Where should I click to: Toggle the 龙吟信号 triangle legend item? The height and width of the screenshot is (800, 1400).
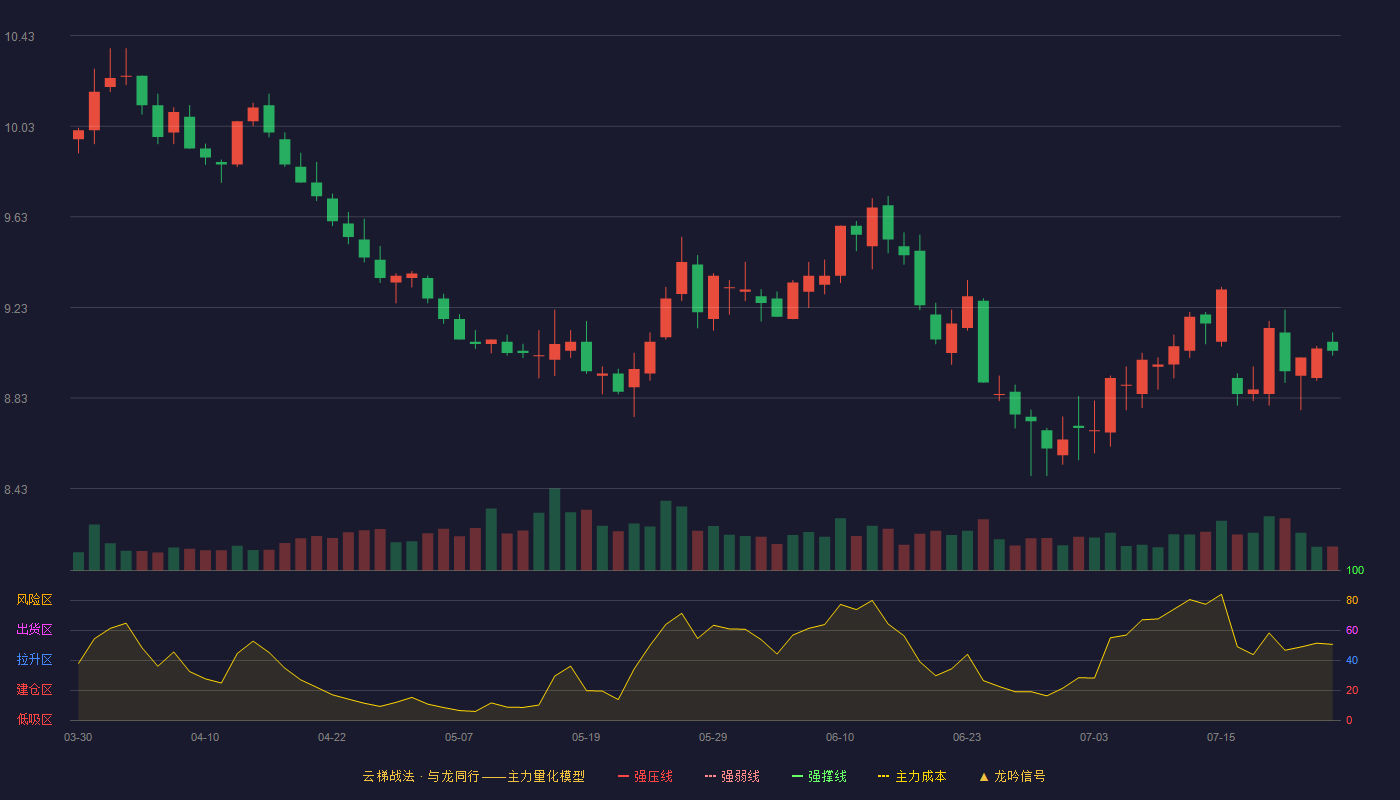click(x=1012, y=776)
